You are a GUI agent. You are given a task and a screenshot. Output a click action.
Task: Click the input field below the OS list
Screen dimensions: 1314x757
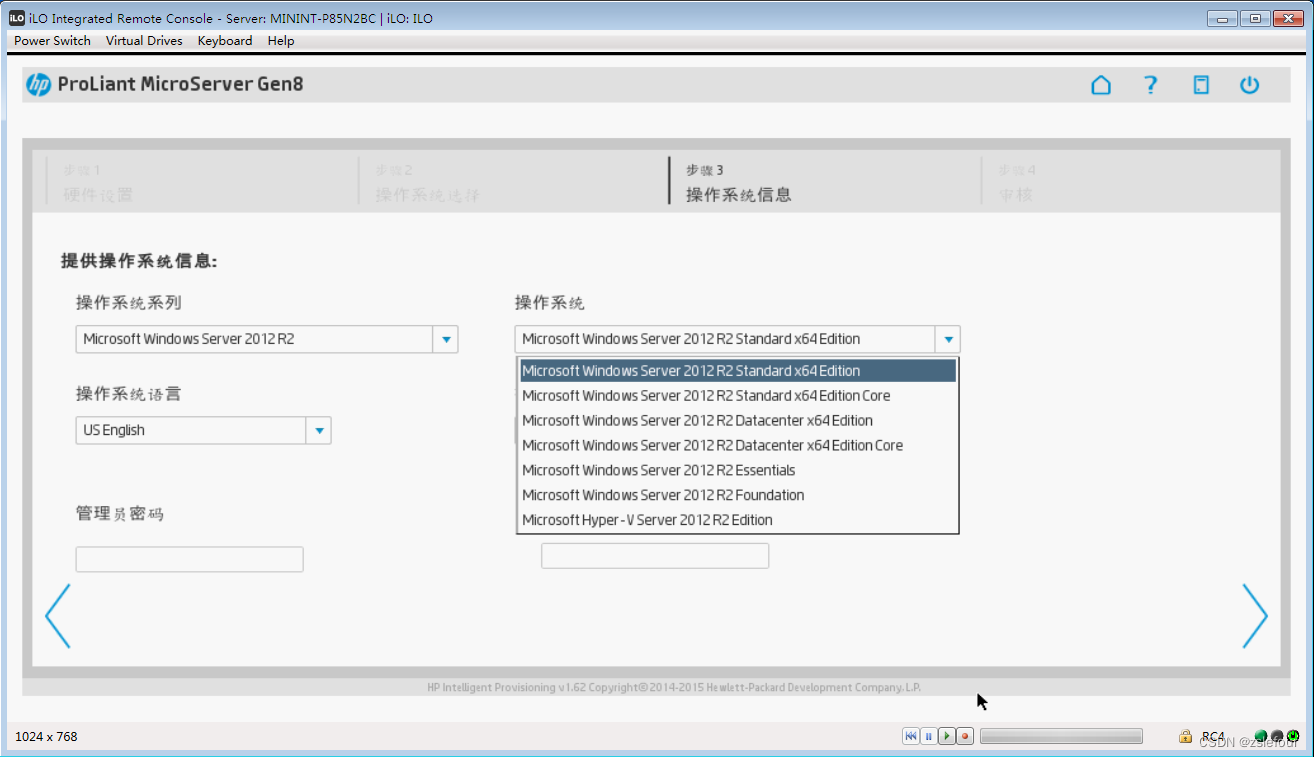click(x=655, y=556)
